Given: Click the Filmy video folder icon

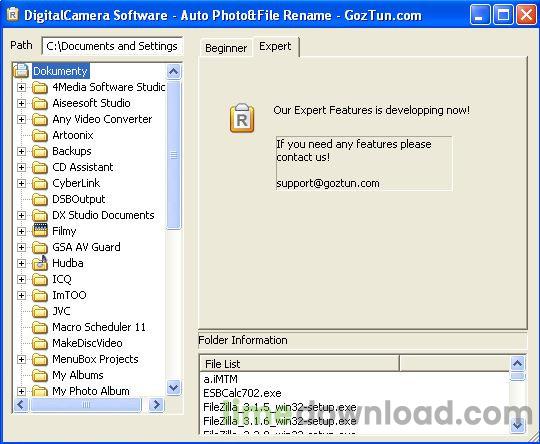Looking at the screenshot, I should click(x=40, y=230).
